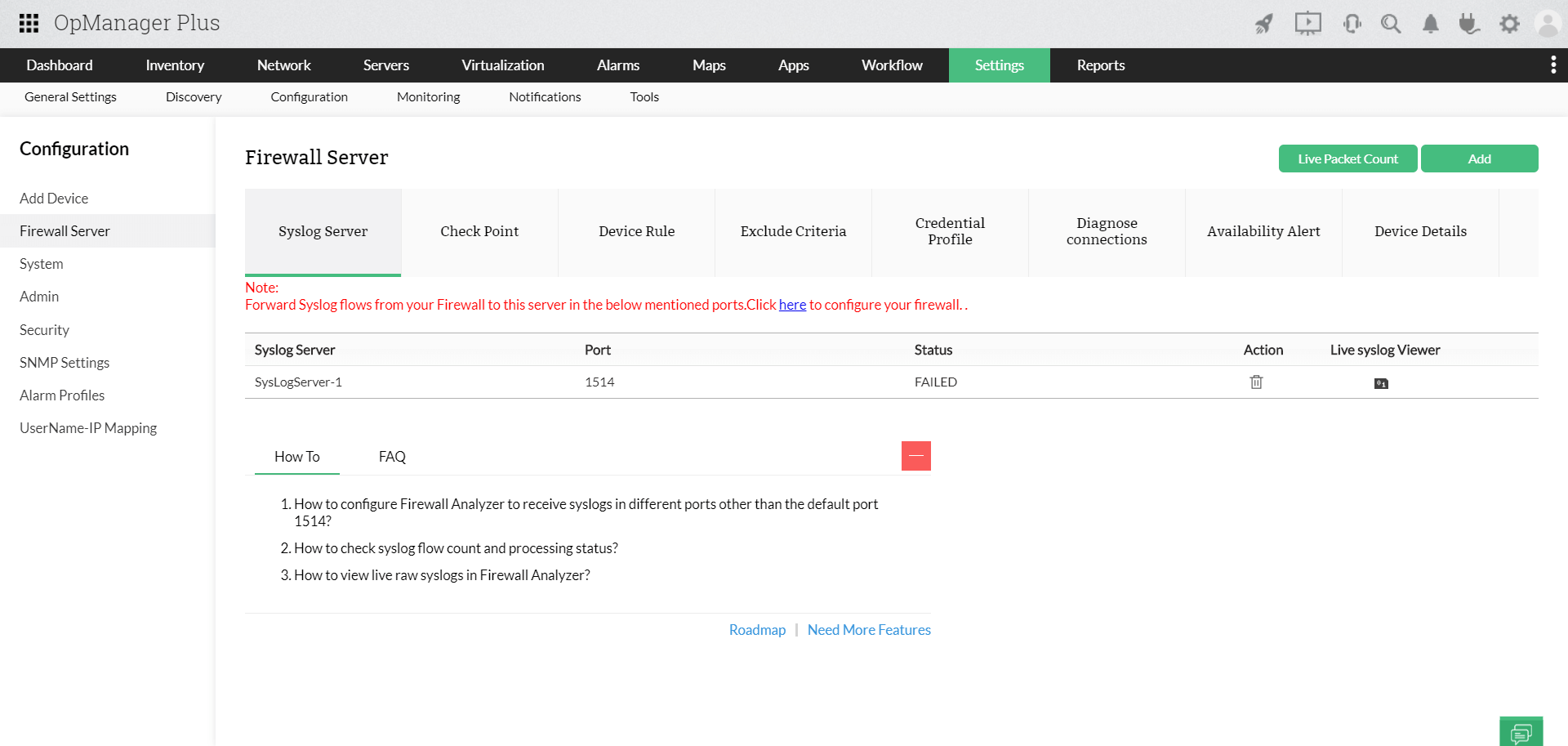Image resolution: width=1568 pixels, height=746 pixels.
Task: Collapse the How To panel with minus button
Action: pos(915,456)
